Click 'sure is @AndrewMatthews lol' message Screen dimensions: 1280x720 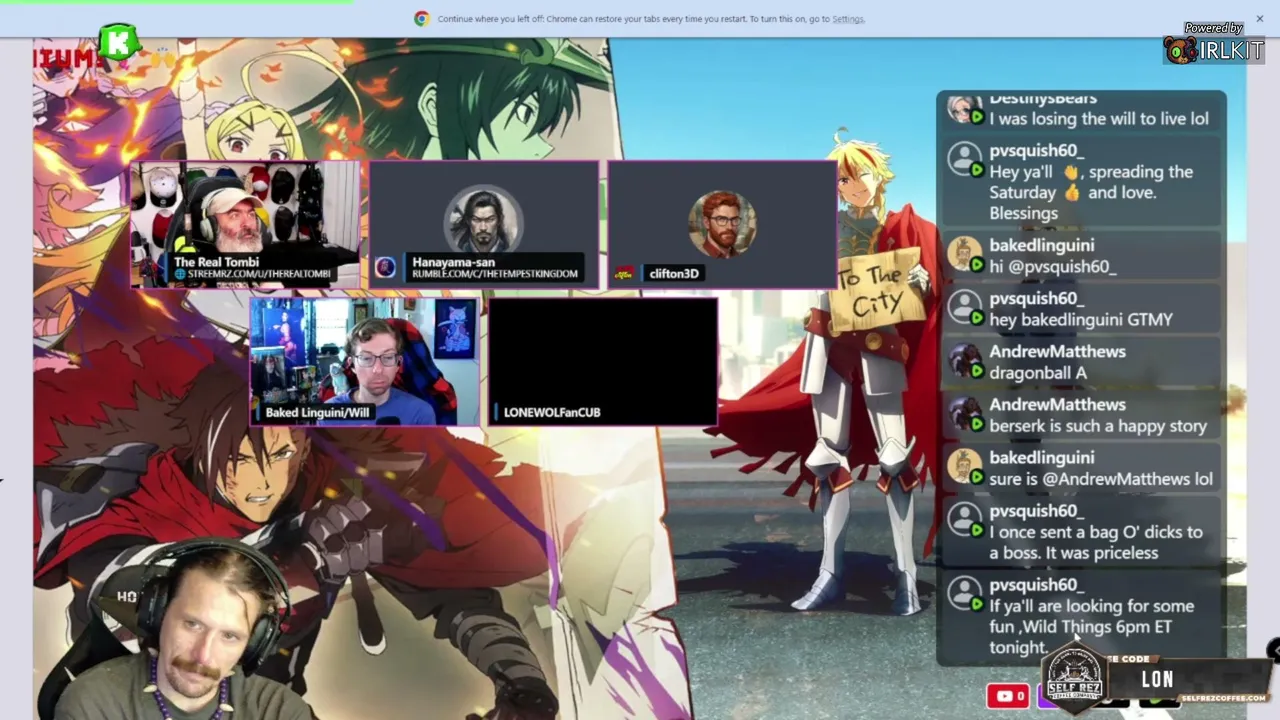click(x=1101, y=479)
